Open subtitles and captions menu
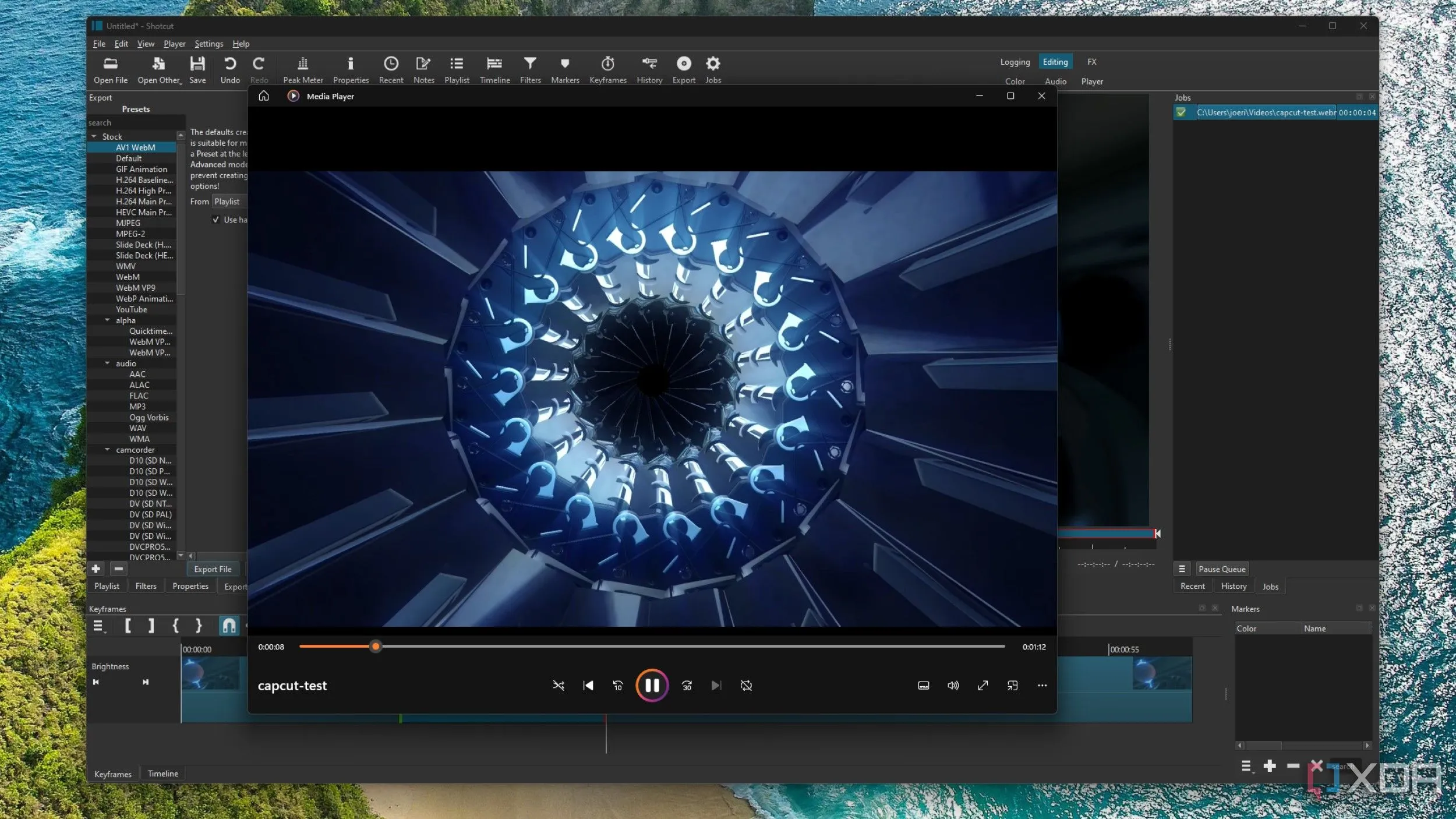This screenshot has height=819, width=1456. [924, 686]
